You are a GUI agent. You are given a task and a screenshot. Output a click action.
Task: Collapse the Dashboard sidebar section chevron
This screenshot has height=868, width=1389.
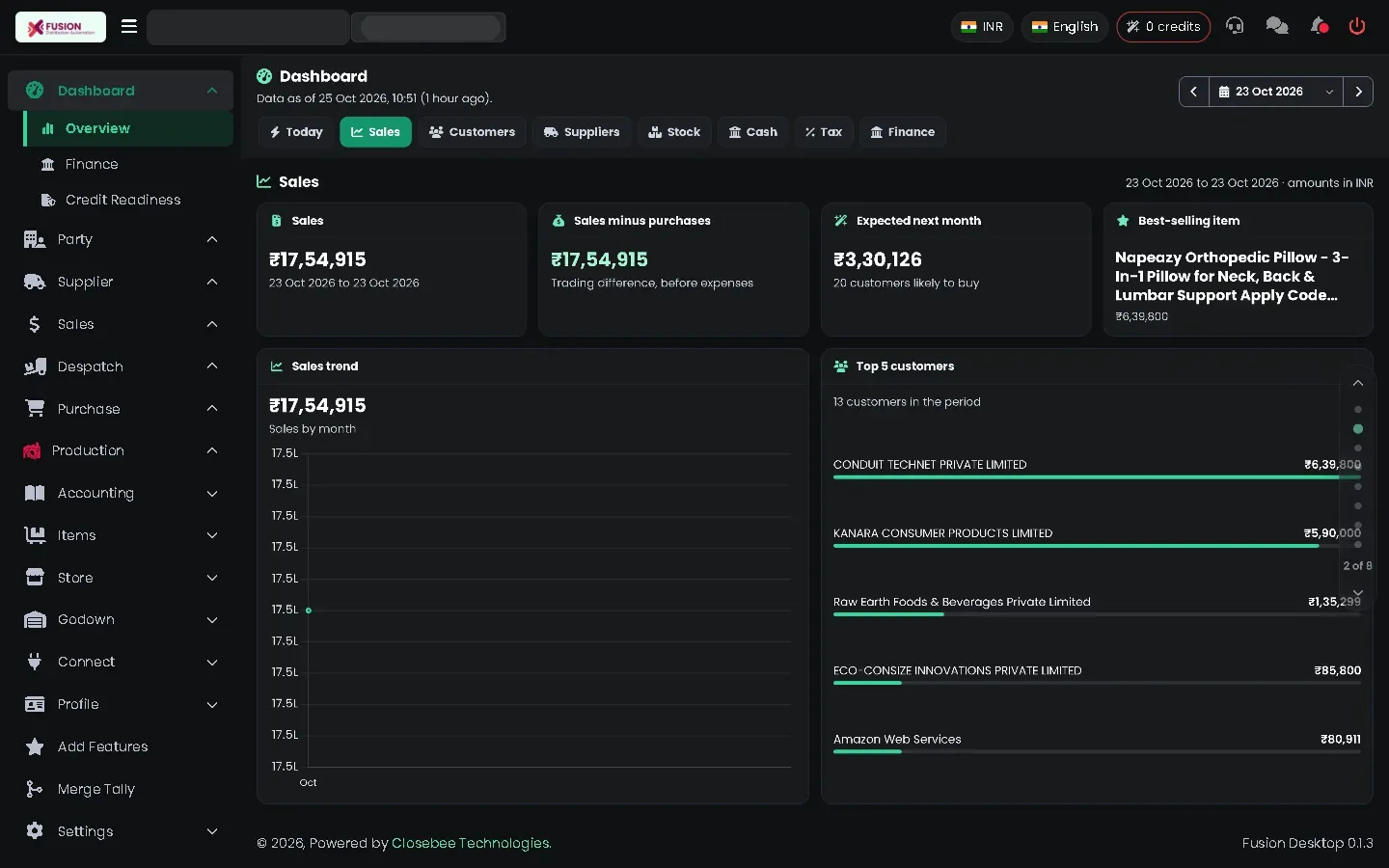coord(212,91)
